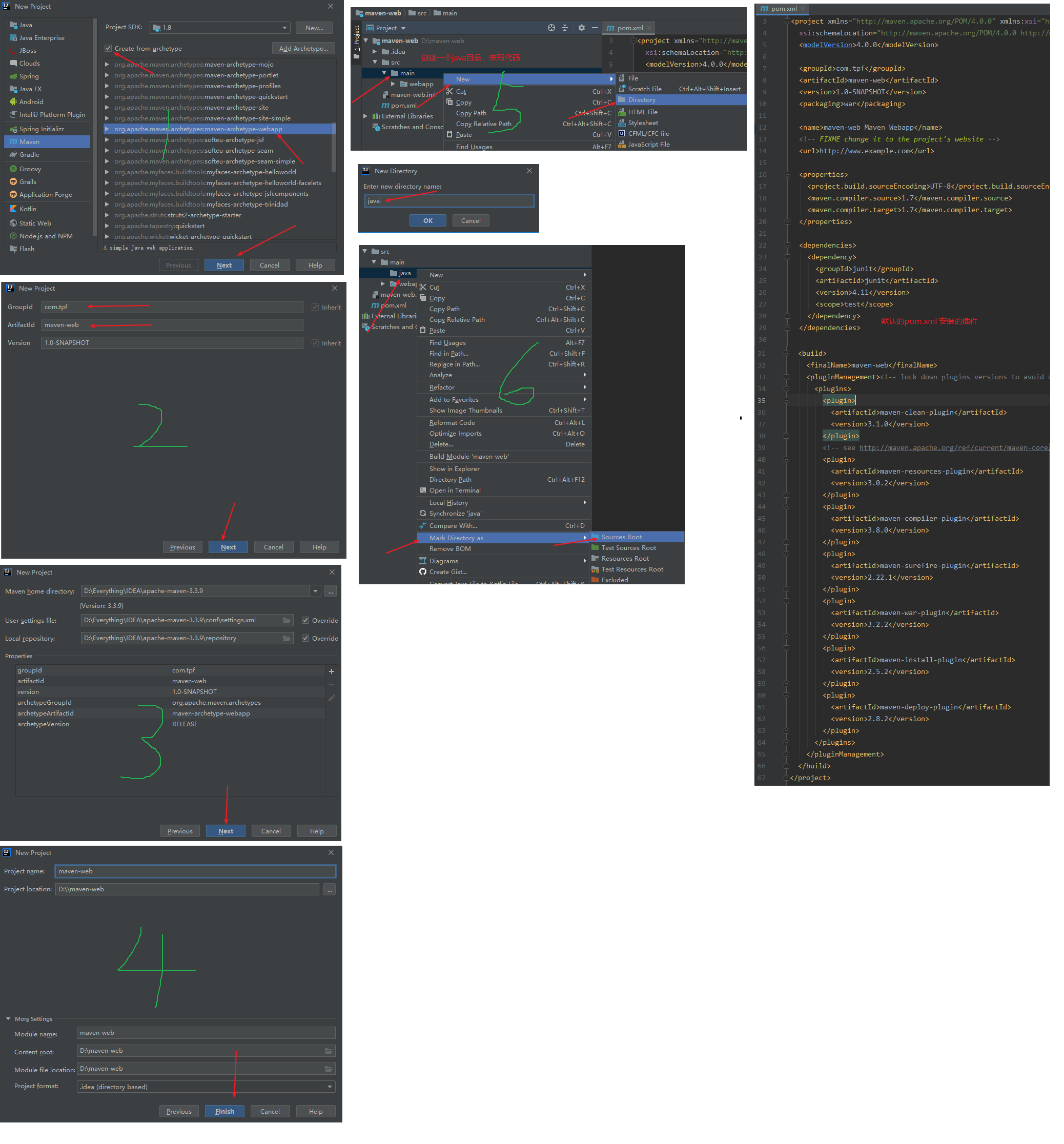
Task: Click the folder icon in Module file location
Action: [329, 1069]
